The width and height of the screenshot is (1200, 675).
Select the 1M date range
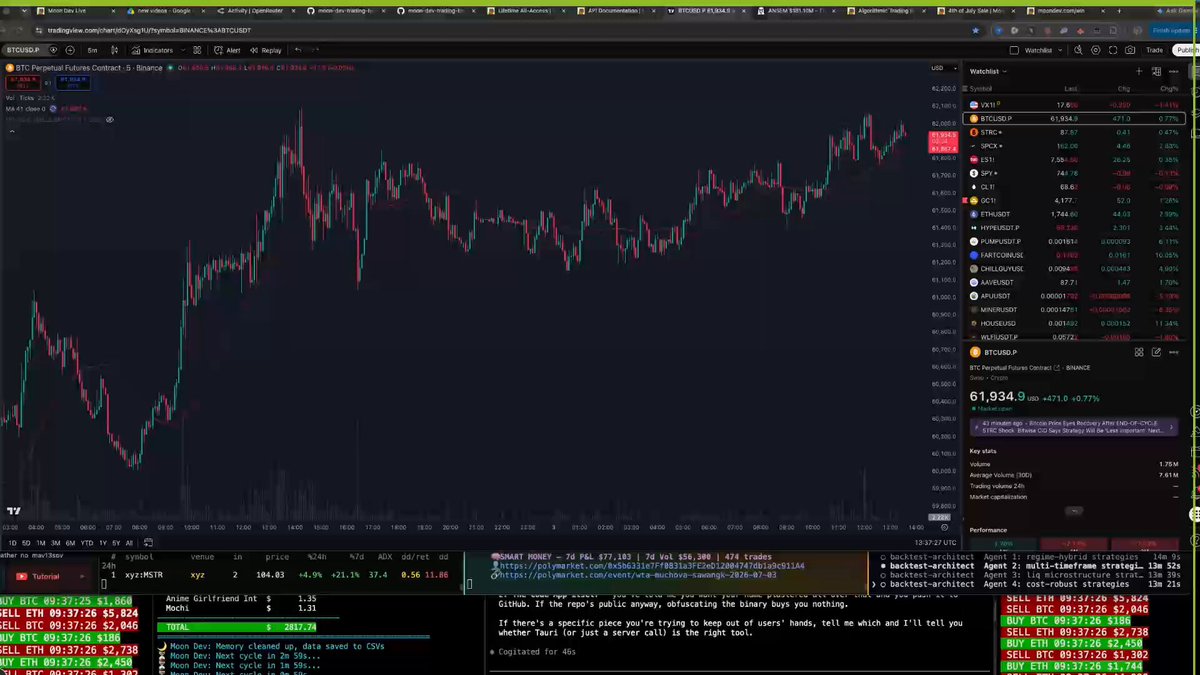41,543
